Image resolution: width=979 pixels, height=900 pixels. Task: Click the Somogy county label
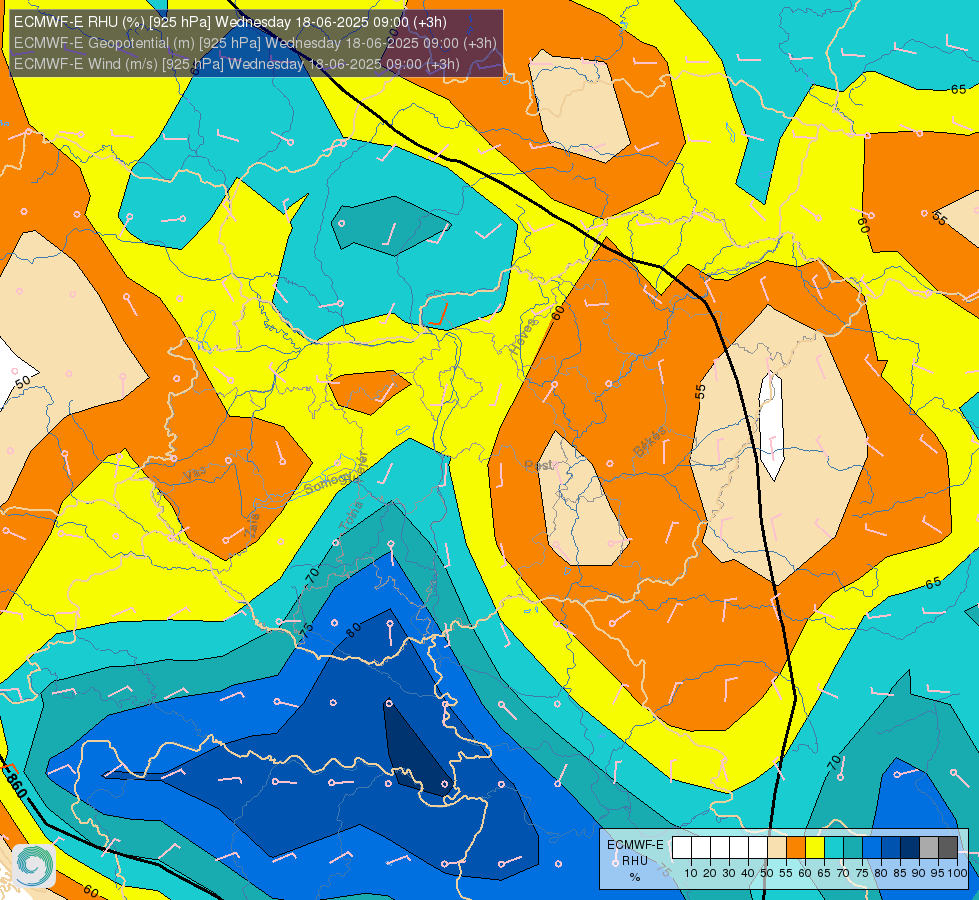330,481
